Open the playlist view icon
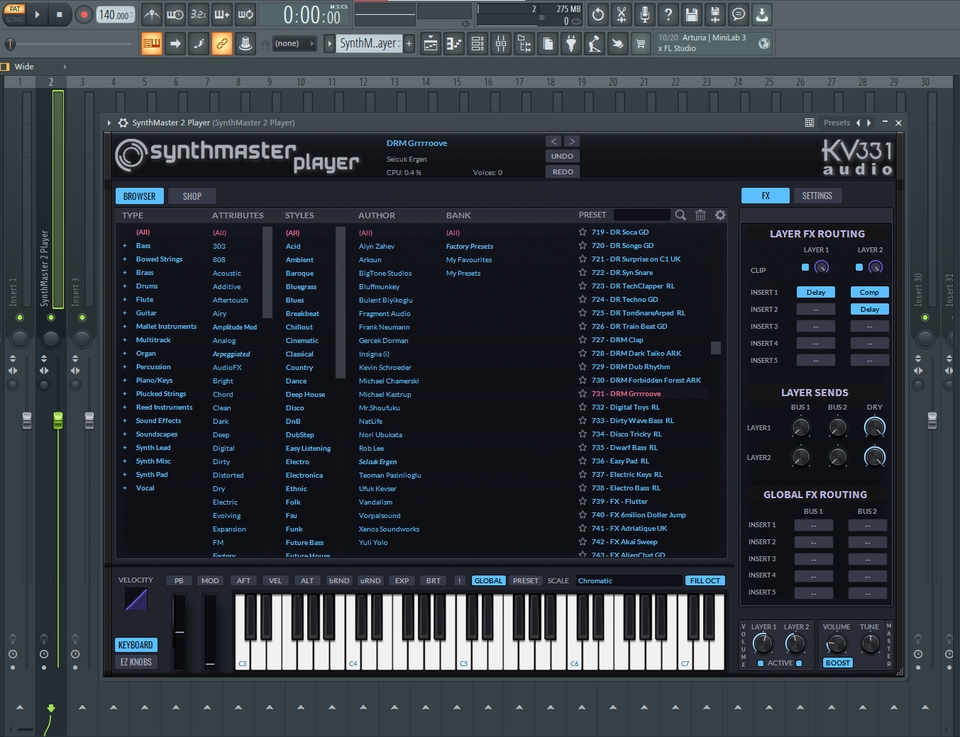 (x=430, y=43)
